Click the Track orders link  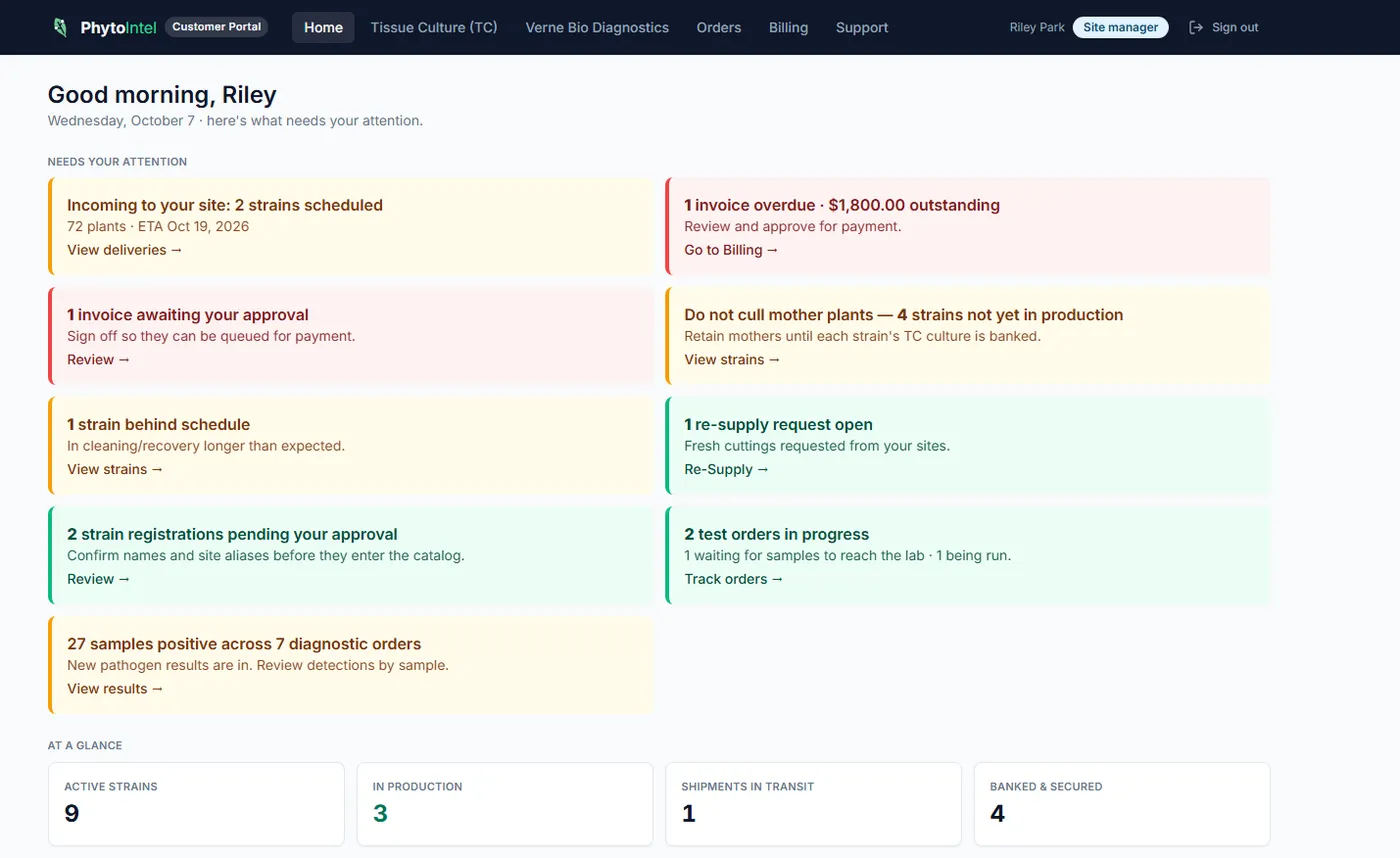734,579
